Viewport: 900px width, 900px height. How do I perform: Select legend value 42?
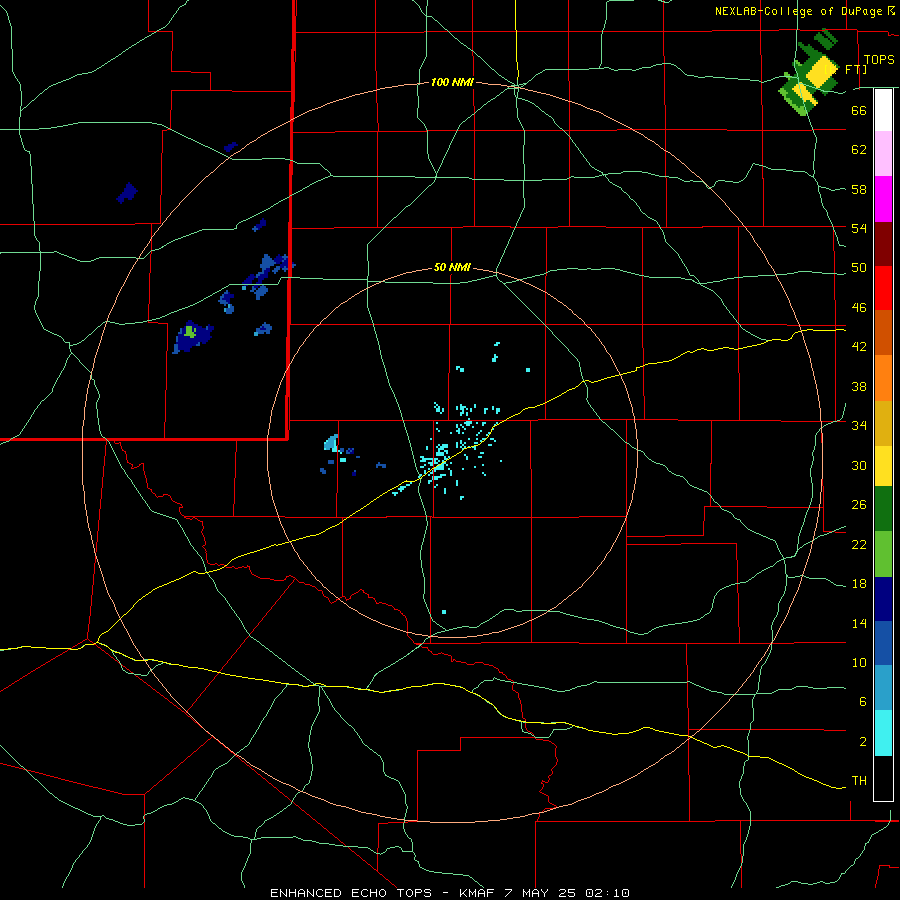[859, 347]
